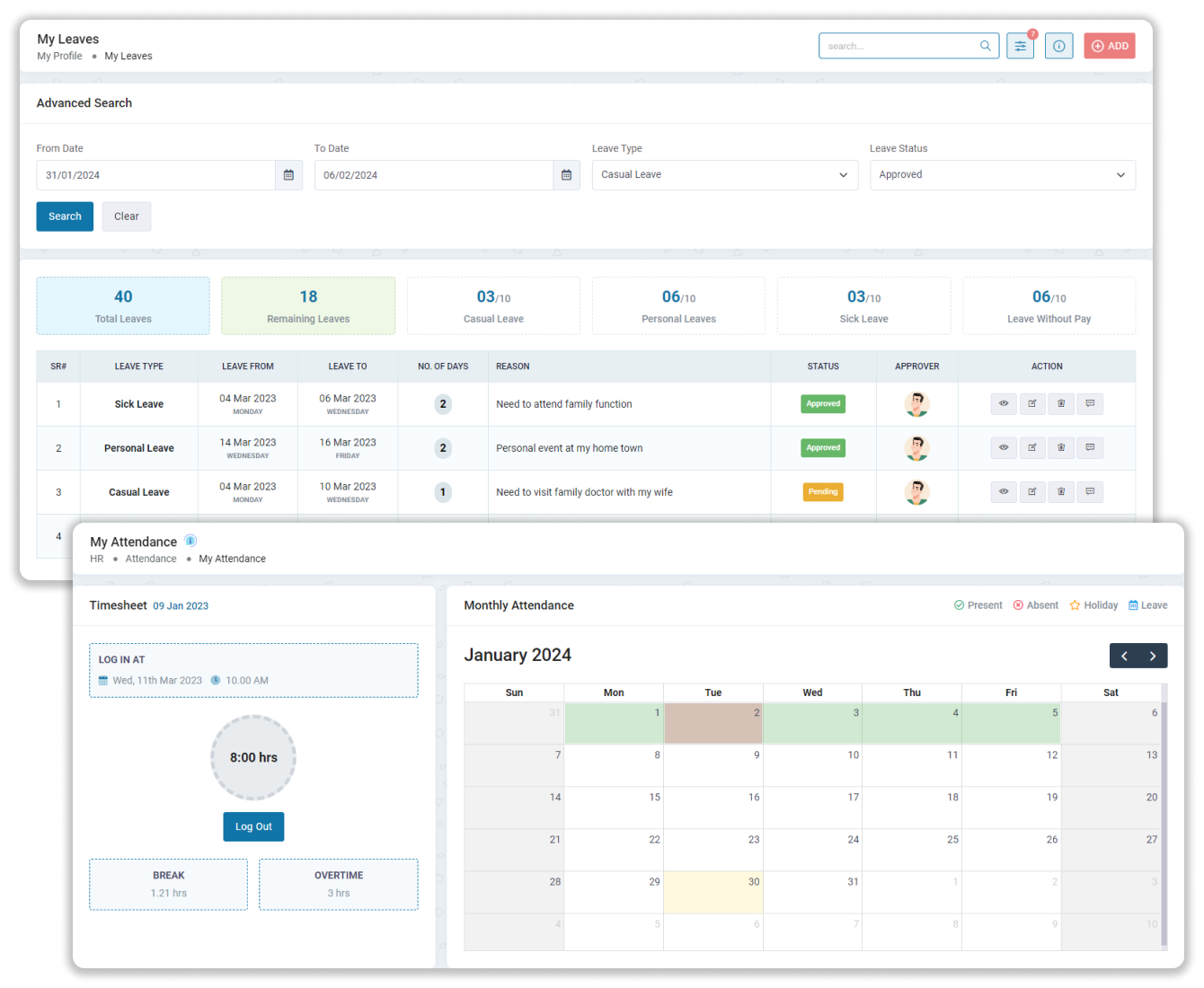Screen dimensions: 1204x988
Task: Open the My Profile breadcrumb
Action: pos(59,56)
